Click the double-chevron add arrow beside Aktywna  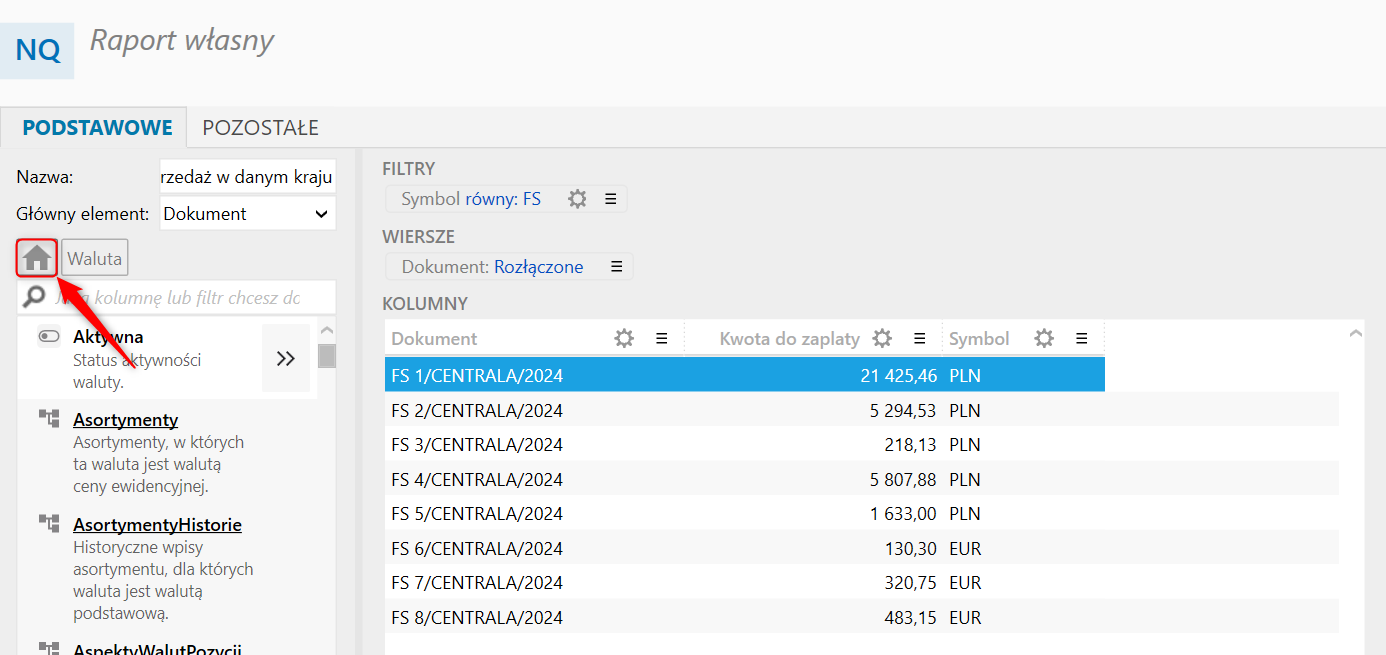point(286,358)
